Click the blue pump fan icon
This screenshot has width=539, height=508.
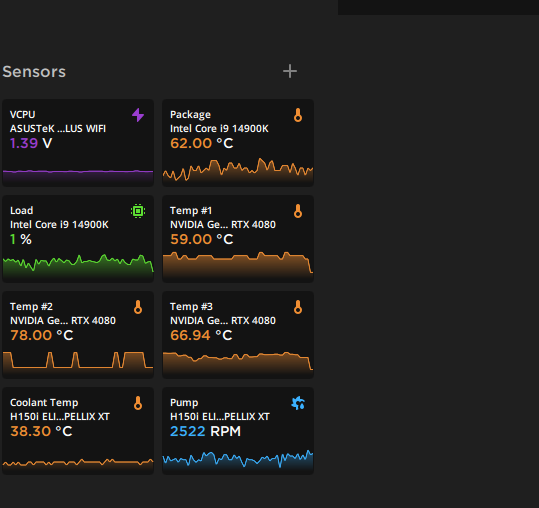click(298, 403)
